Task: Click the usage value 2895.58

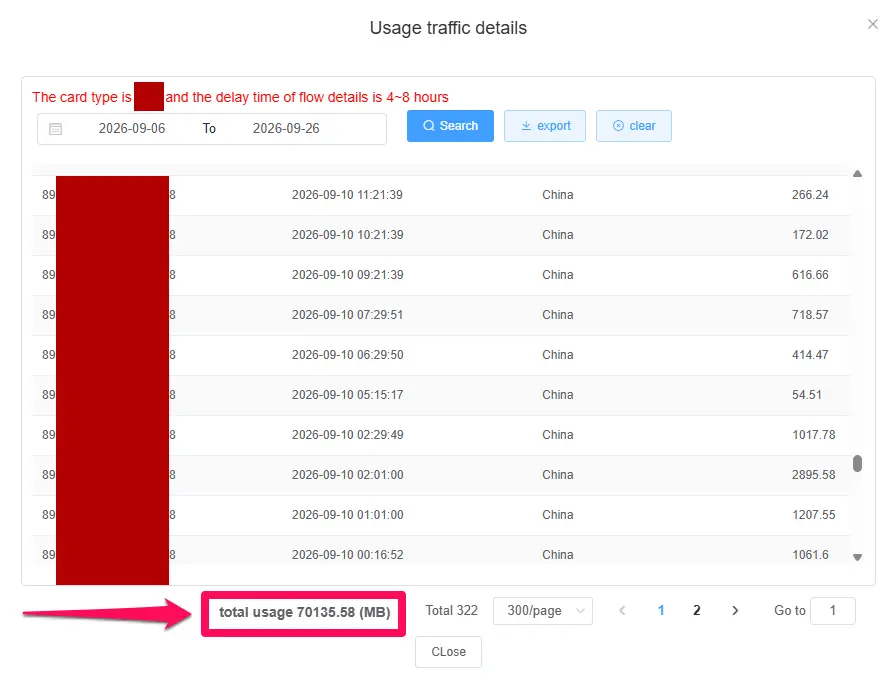Action: coord(813,475)
